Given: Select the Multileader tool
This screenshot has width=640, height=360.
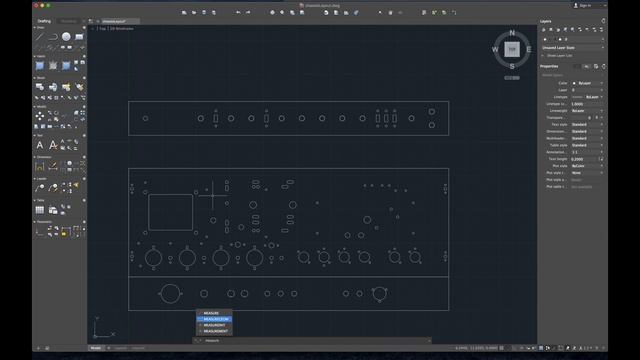Looking at the screenshot, I should coord(40,188).
